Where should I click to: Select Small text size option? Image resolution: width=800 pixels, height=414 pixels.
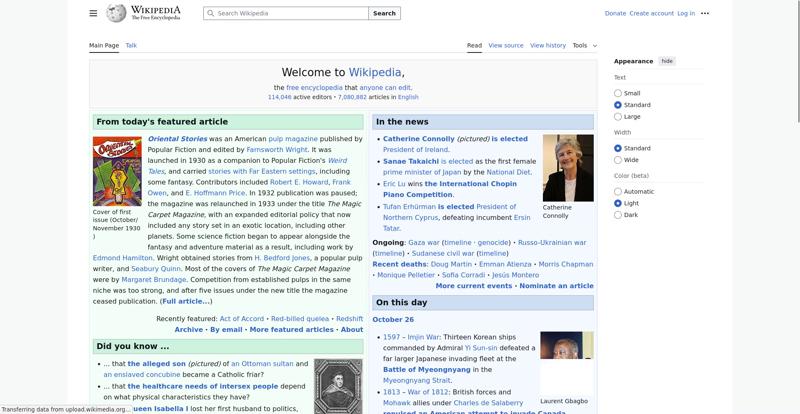coord(618,93)
